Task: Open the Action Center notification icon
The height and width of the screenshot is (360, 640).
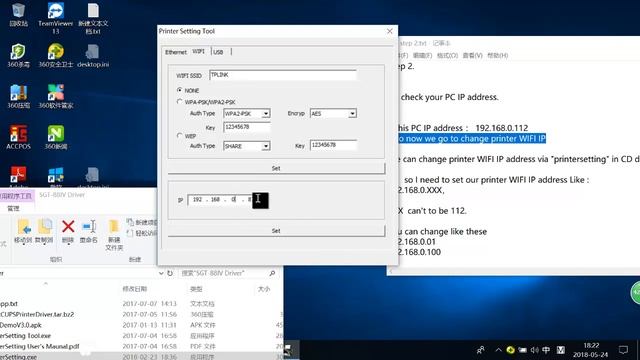Action: point(623,350)
